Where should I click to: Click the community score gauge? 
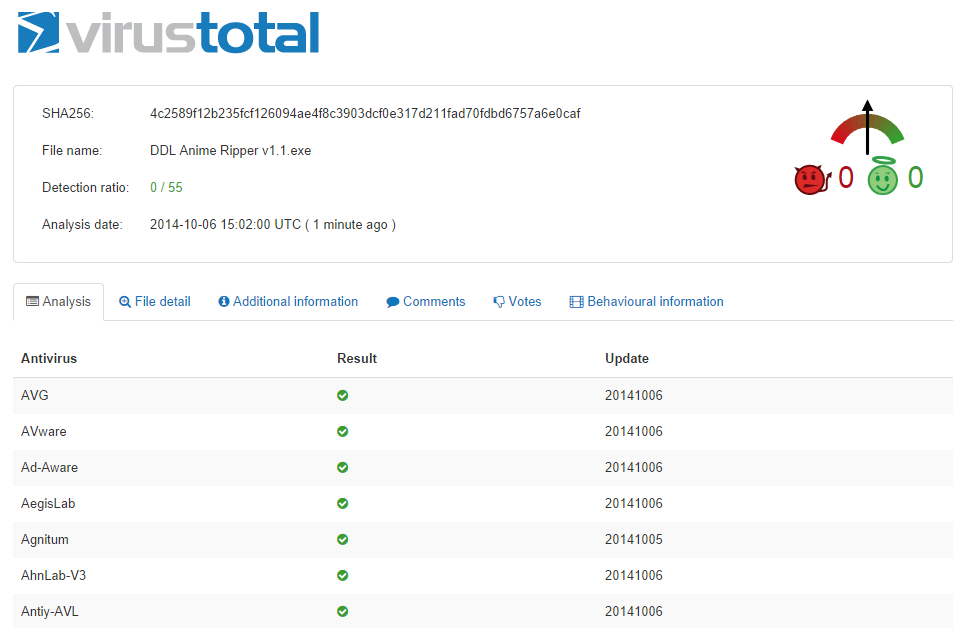coord(867,128)
